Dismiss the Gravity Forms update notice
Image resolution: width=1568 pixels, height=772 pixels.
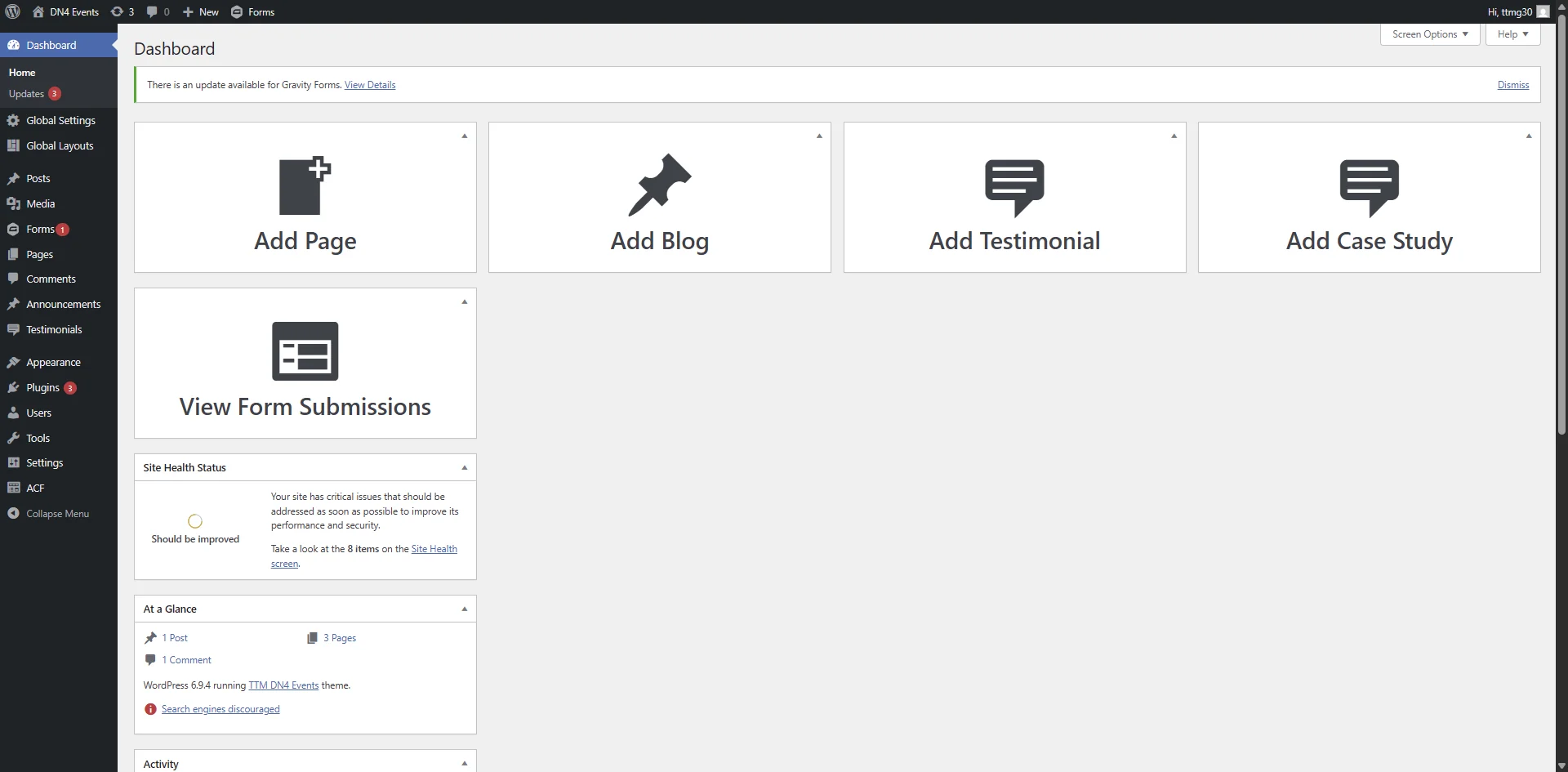tap(1512, 84)
